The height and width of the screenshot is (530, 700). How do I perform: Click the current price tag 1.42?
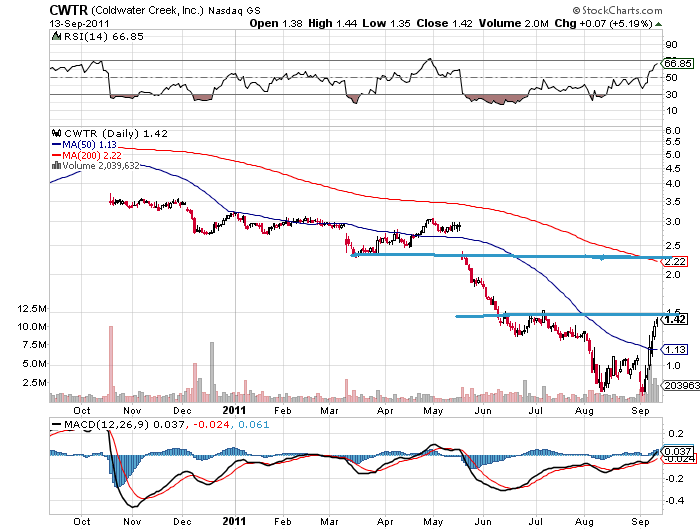(675, 319)
